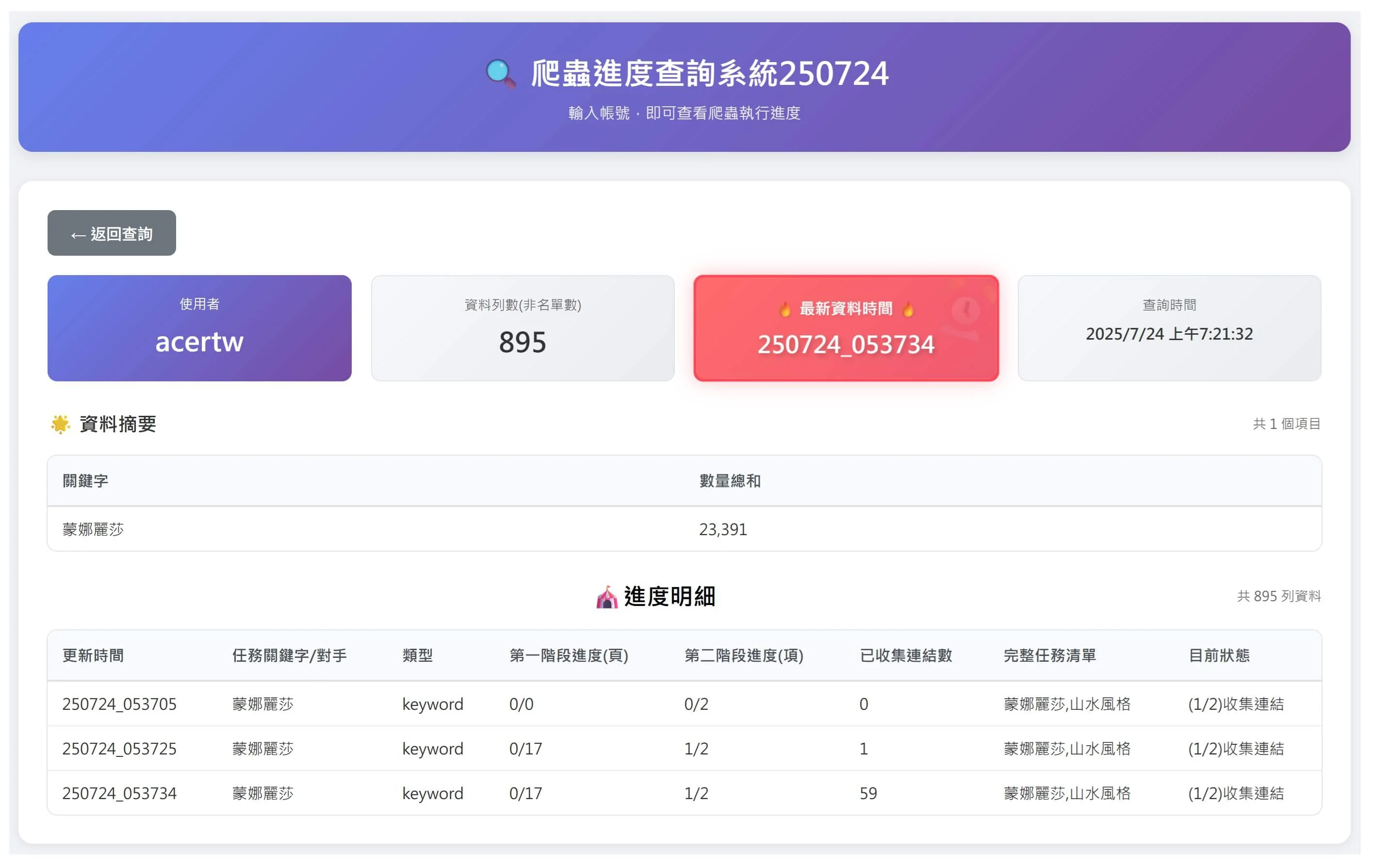
Task: Click the 數量總和 column header
Action: (x=730, y=481)
